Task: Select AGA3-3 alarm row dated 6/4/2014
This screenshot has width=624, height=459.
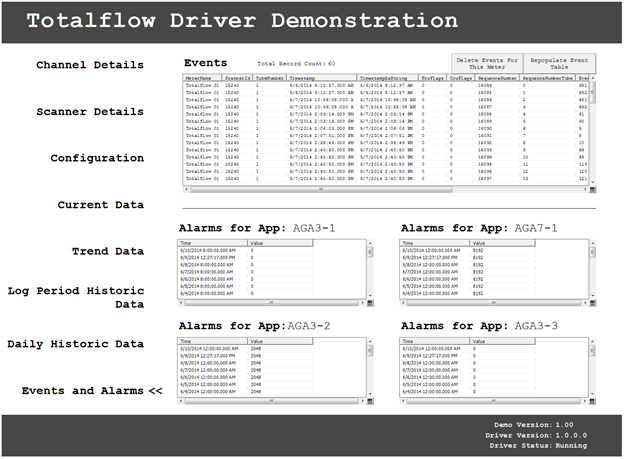Action: 468,392
